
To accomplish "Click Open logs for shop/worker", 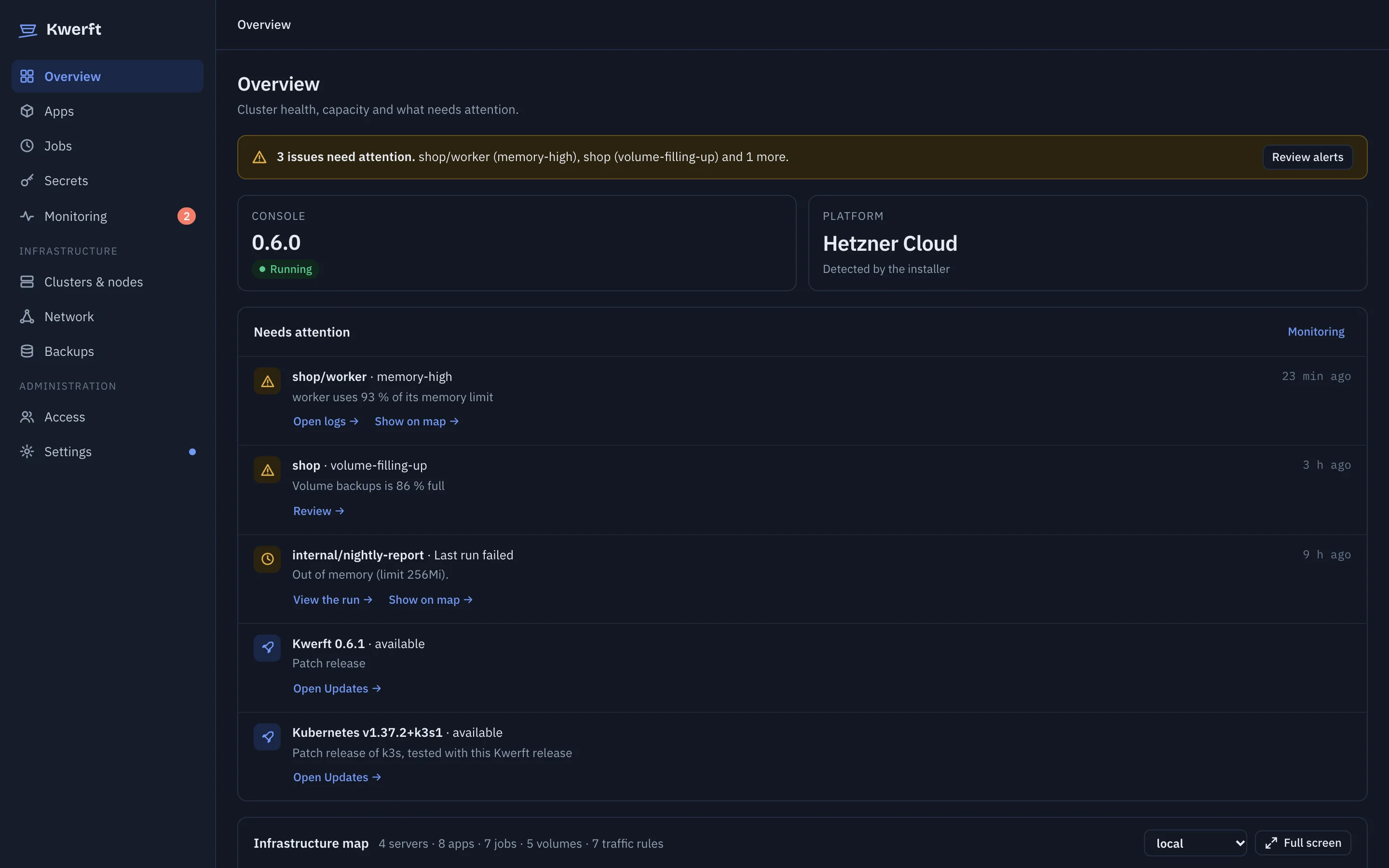I will (x=326, y=421).
